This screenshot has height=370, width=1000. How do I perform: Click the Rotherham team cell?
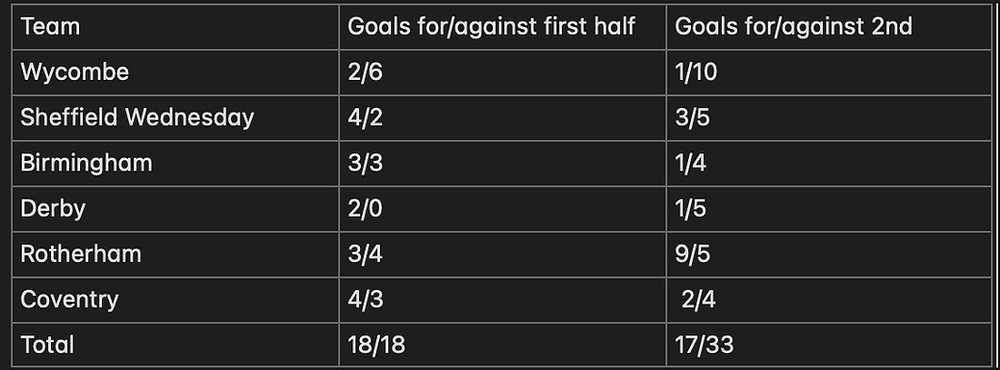[x=175, y=254]
